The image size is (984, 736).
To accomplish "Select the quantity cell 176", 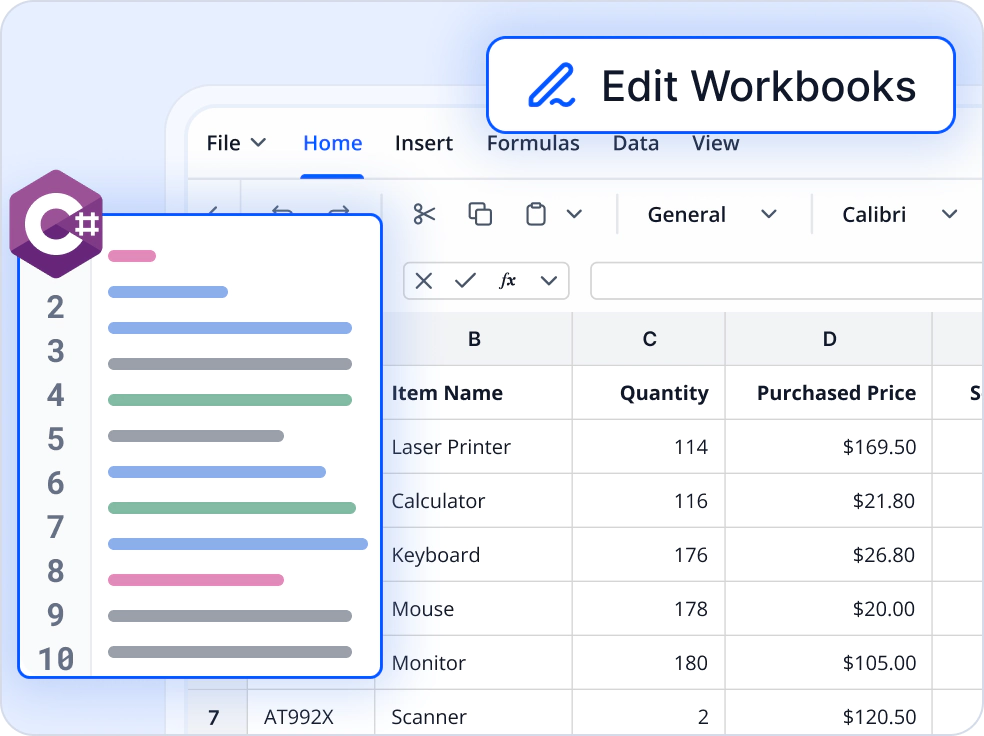I will click(649, 555).
